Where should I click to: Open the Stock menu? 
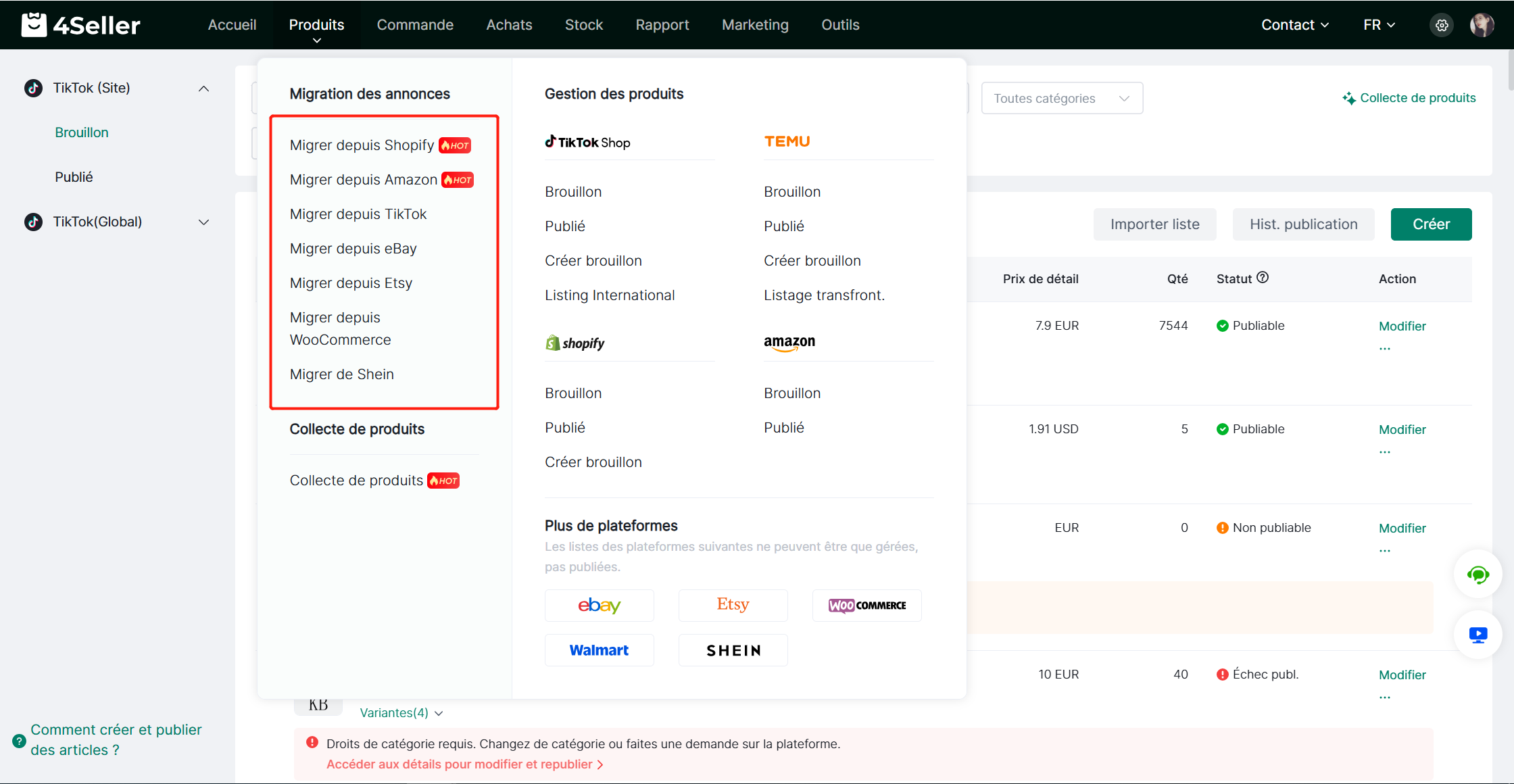point(584,25)
